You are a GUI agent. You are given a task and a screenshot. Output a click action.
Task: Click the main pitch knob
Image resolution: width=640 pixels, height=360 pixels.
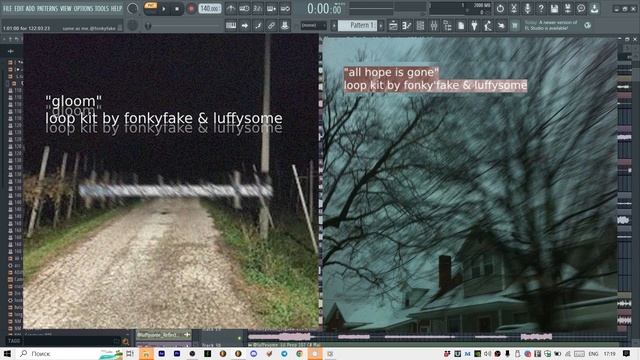132,25
